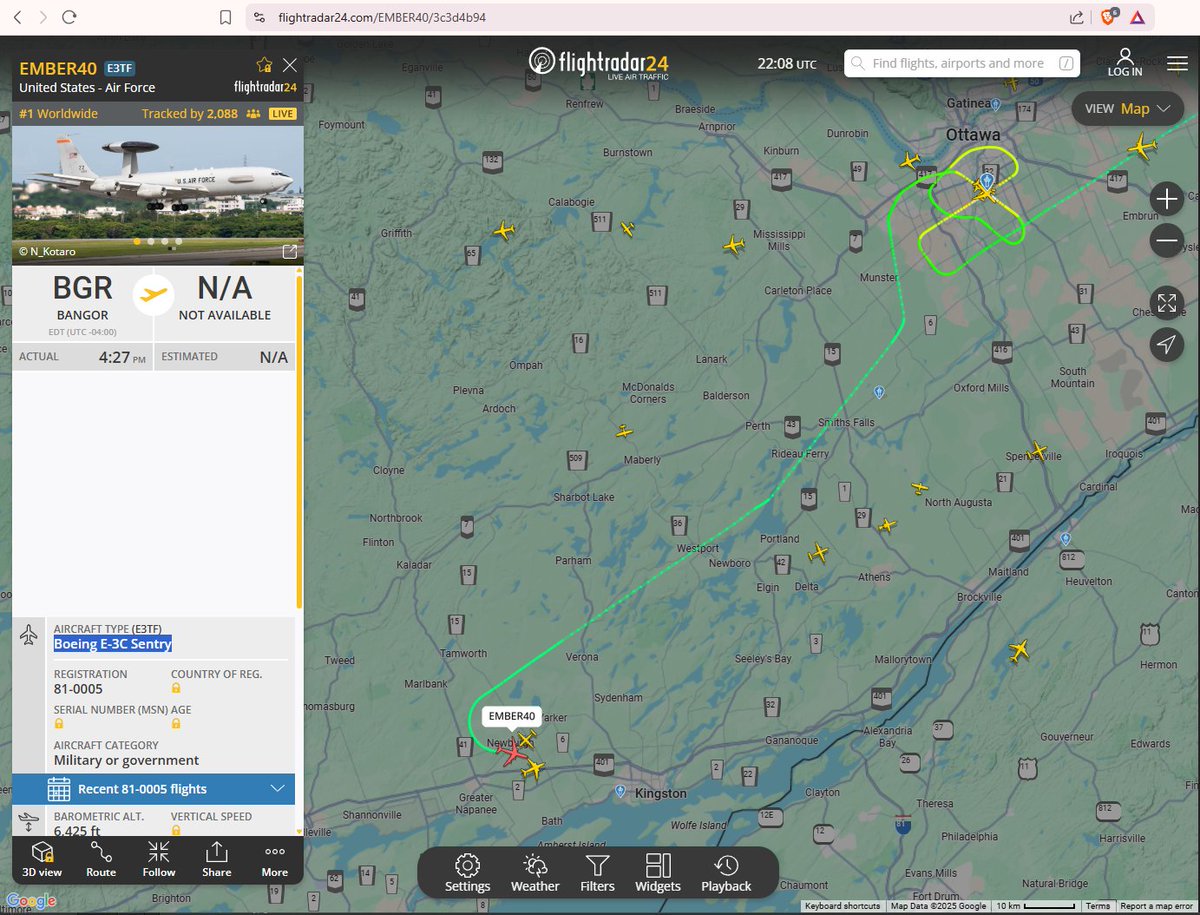Click the Boeing E-3C Sentry highlighted text
The width and height of the screenshot is (1200, 915).
pos(113,644)
